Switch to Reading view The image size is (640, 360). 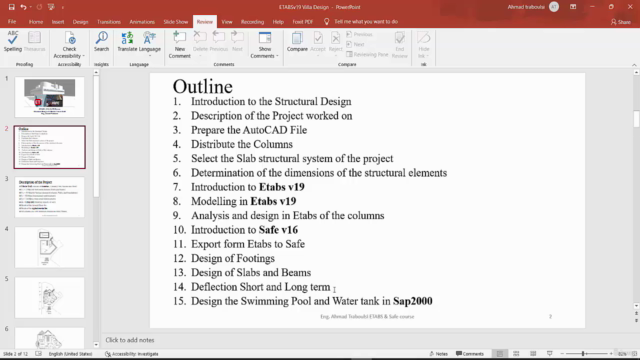[x=533, y=354]
